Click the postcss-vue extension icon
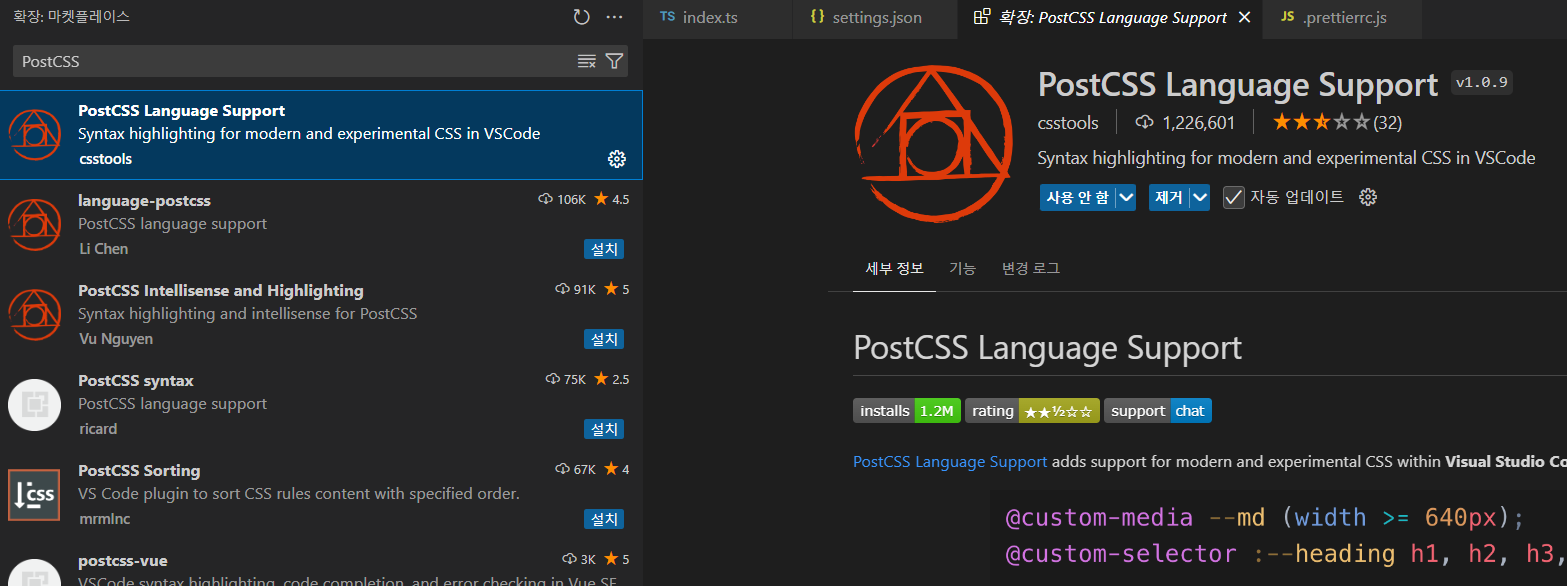1567x586 pixels. 35,572
